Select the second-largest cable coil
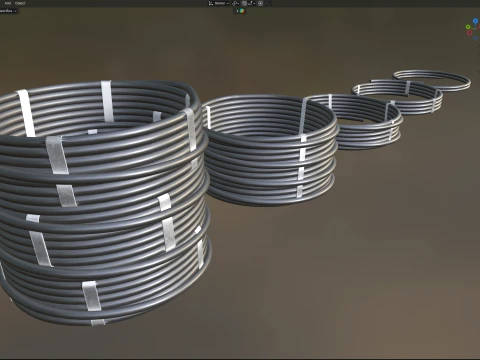Image resolution: width=480 pixels, height=360 pixels. tap(270, 150)
